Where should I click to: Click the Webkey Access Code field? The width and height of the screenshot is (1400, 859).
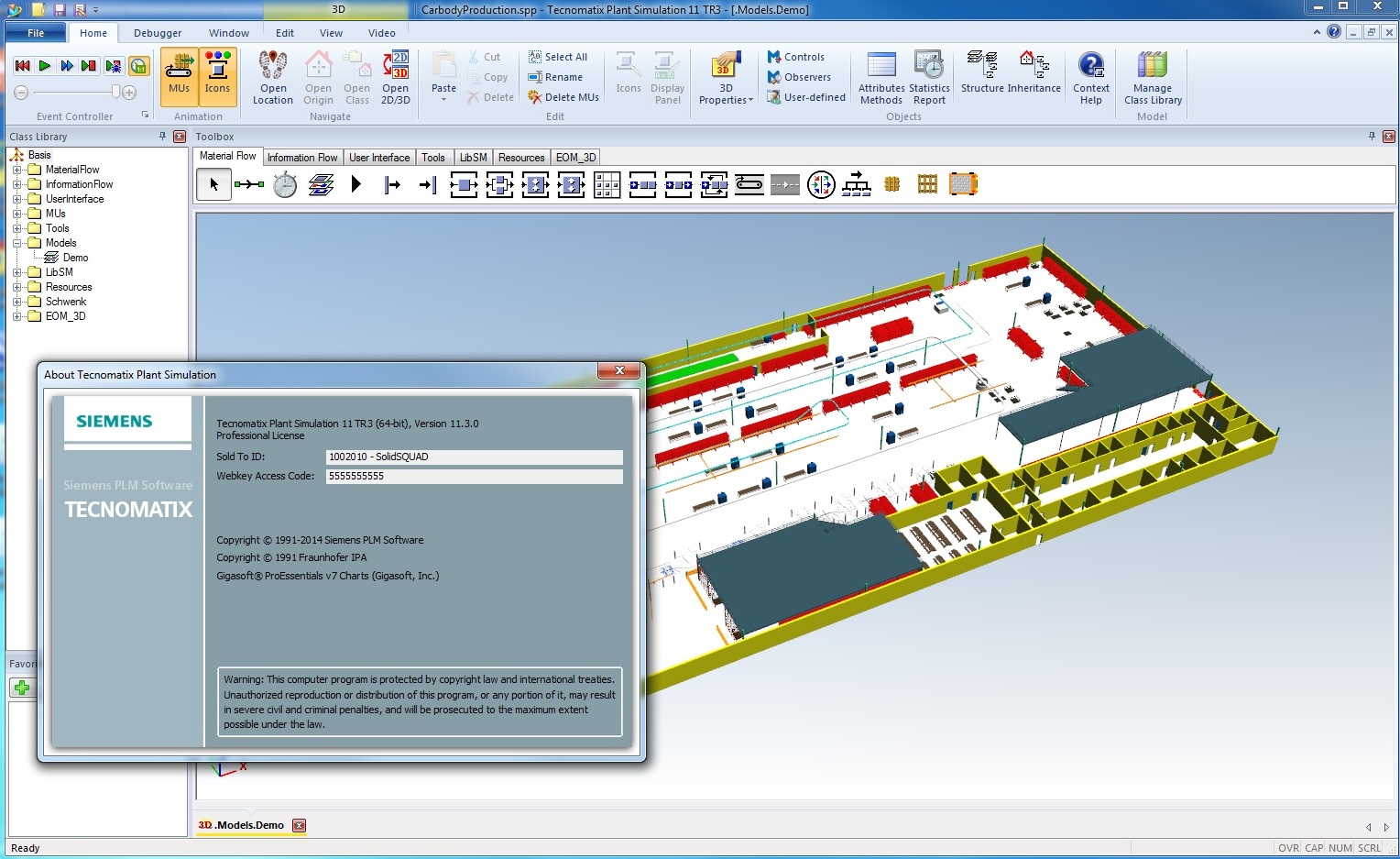click(475, 476)
